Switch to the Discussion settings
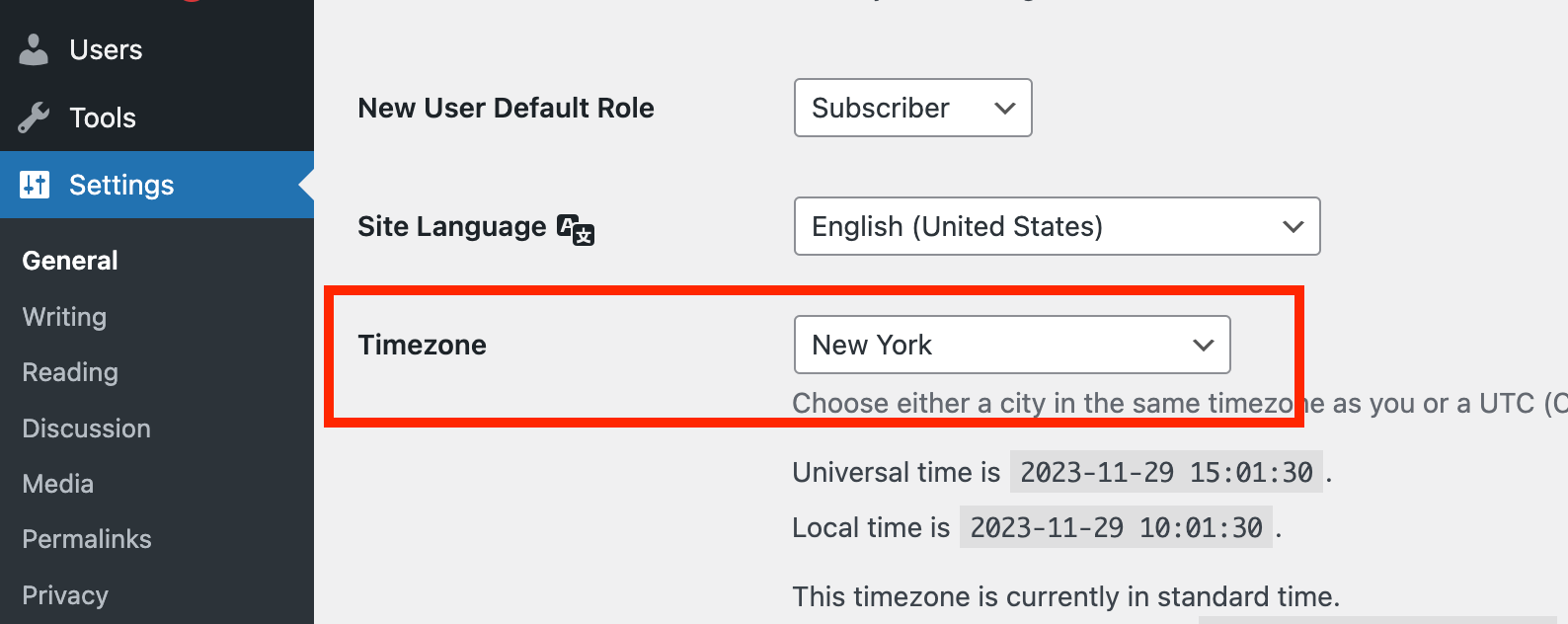 click(x=86, y=429)
